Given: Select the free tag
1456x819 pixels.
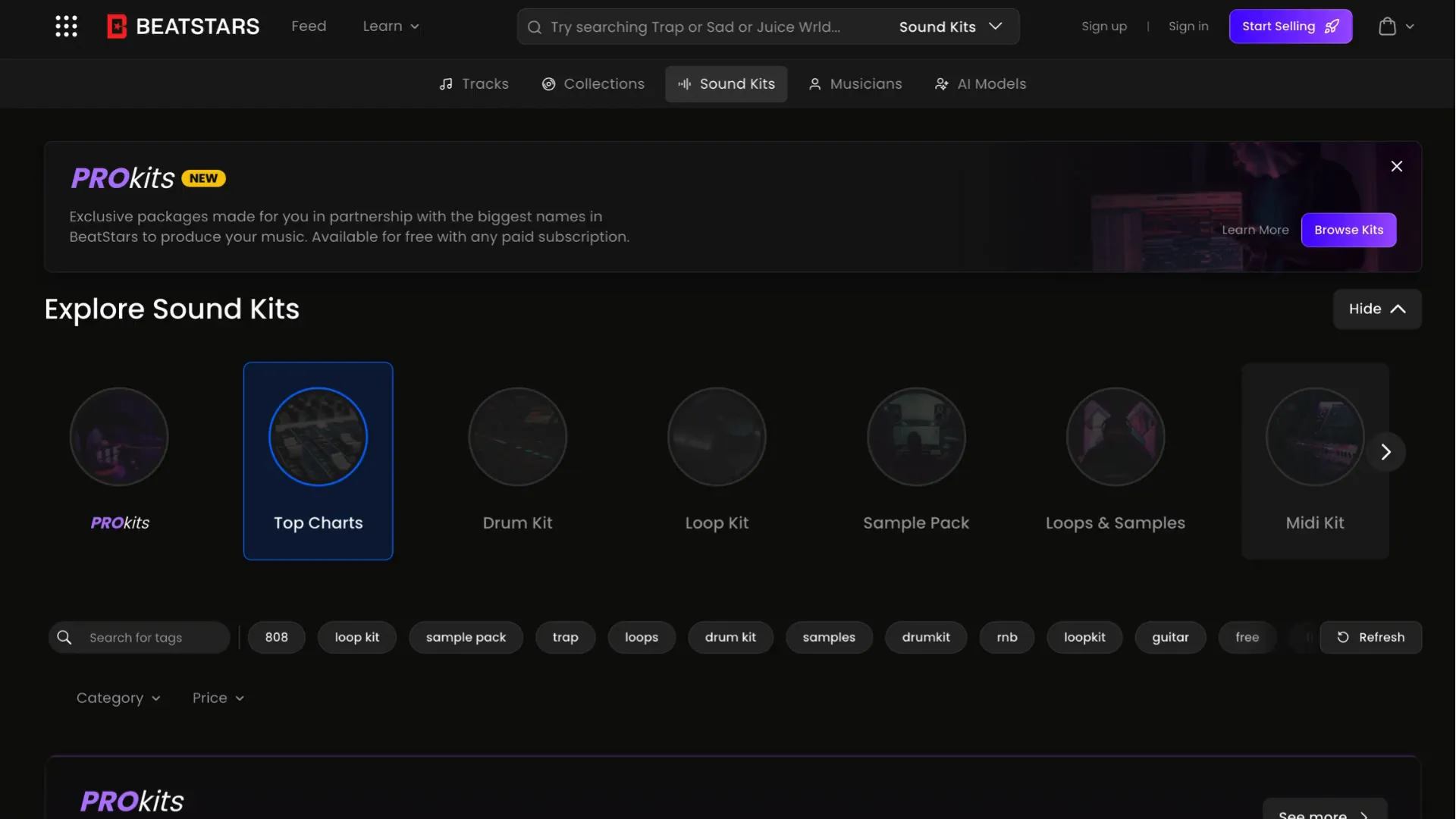Looking at the screenshot, I should coord(1247,638).
